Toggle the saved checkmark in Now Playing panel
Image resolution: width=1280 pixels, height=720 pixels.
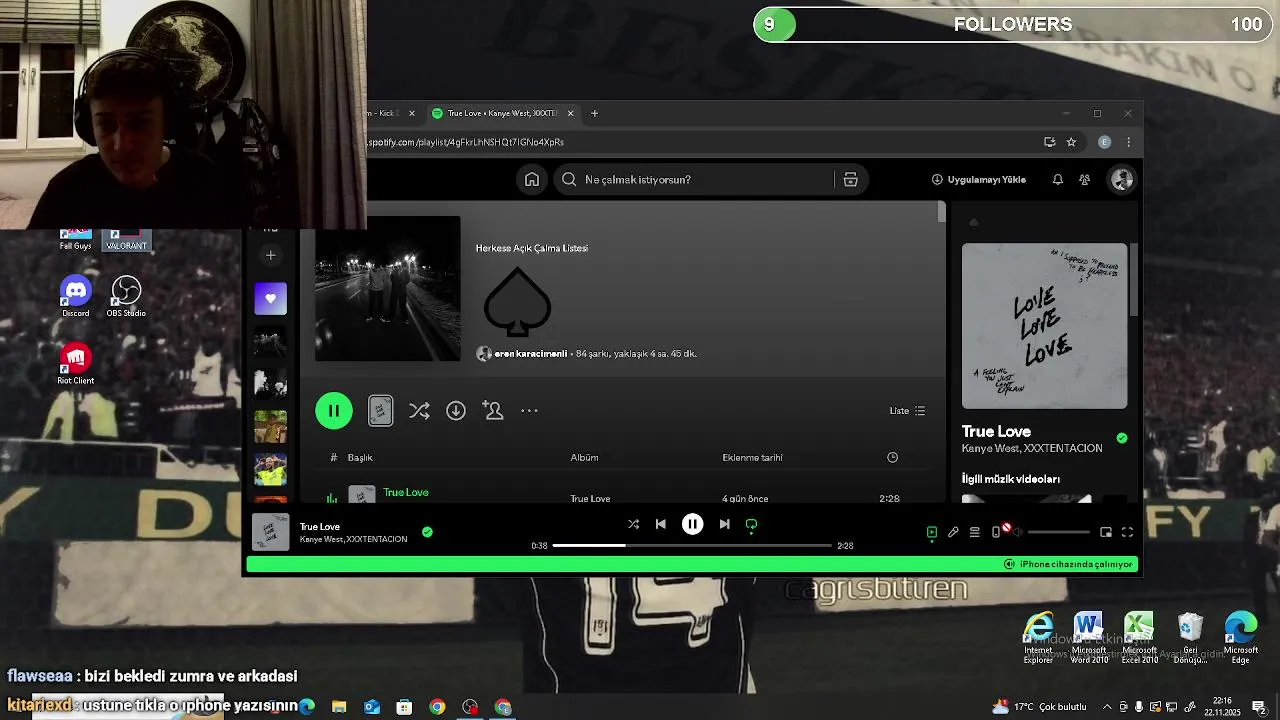pyautogui.click(x=1122, y=438)
